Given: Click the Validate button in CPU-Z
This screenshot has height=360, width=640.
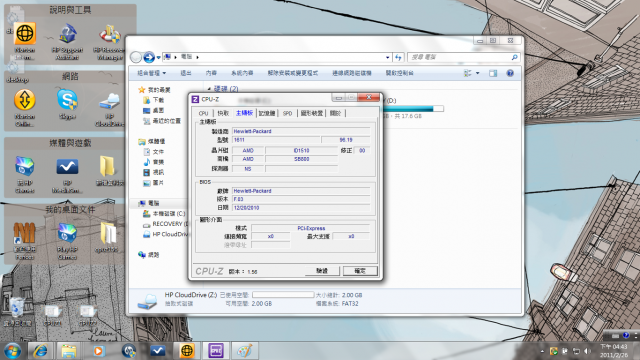Looking at the screenshot, I should coord(322,271).
